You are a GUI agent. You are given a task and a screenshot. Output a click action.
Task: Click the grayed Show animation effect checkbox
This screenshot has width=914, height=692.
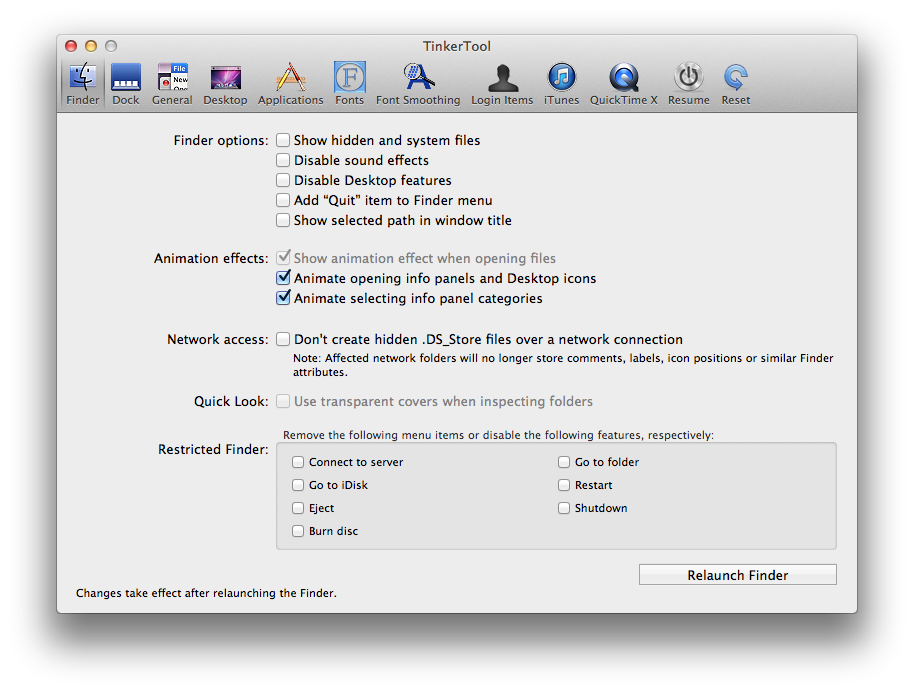[x=283, y=257]
